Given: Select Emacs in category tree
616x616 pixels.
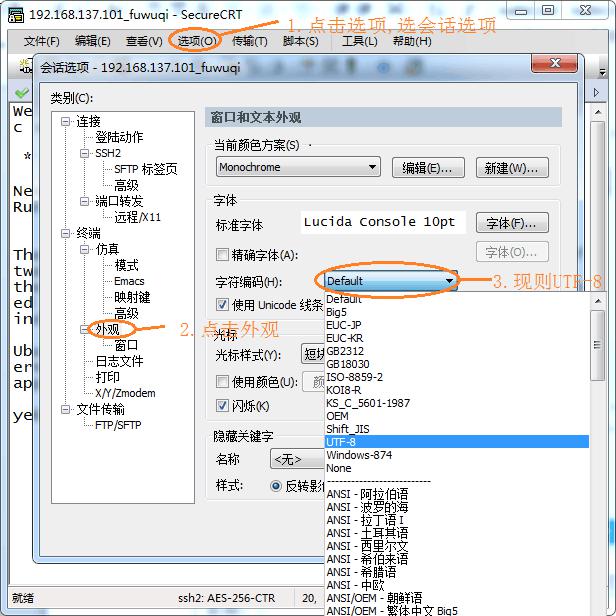Looking at the screenshot, I should [129, 281].
